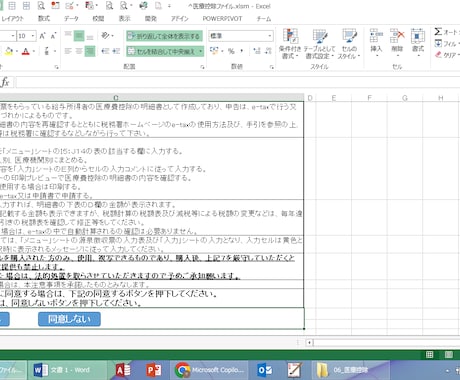Screen dimensions: 460x380
Task: Increase indent in alignment group
Action: click(x=116, y=51)
